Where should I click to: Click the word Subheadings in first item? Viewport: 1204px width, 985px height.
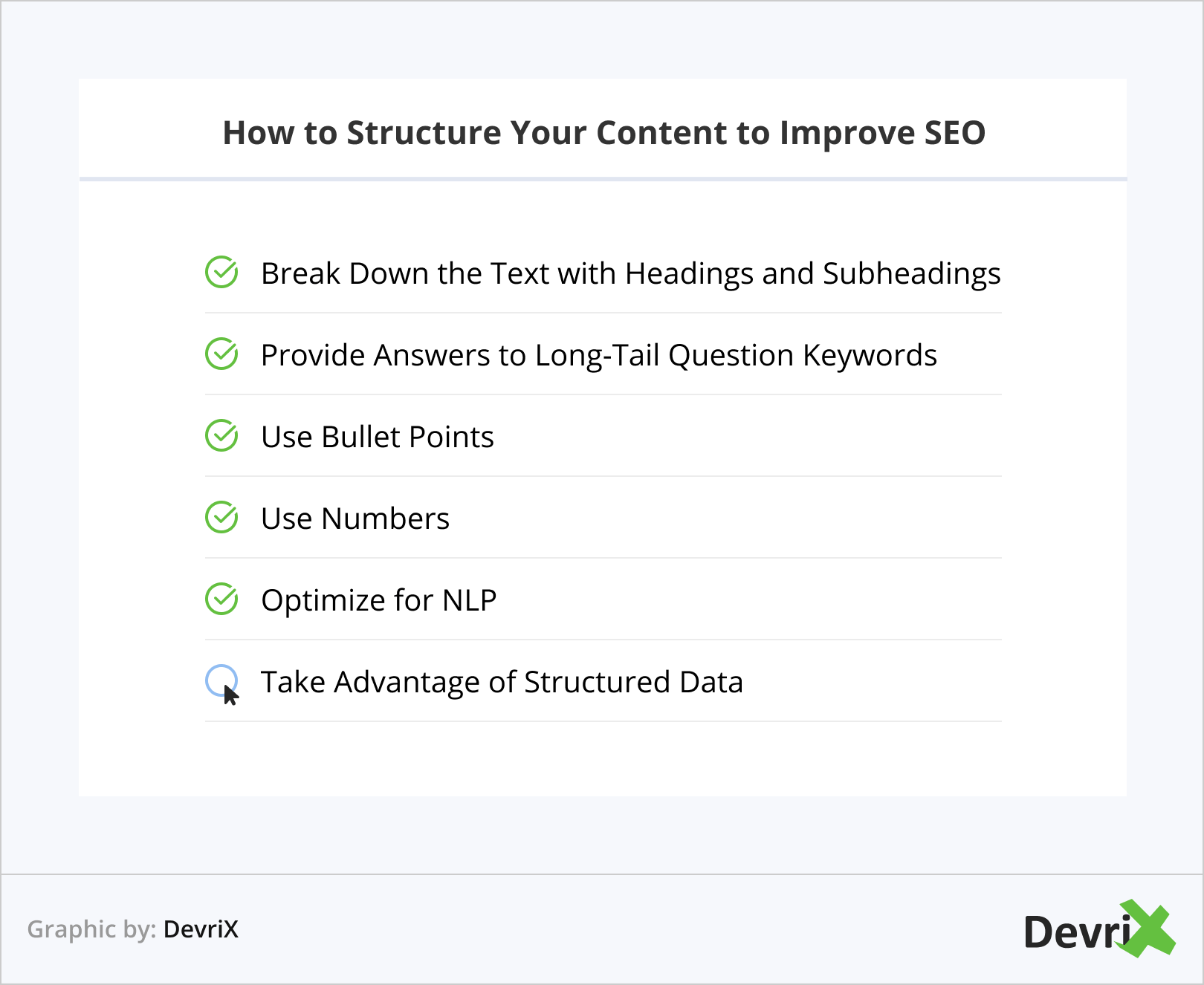tap(911, 273)
